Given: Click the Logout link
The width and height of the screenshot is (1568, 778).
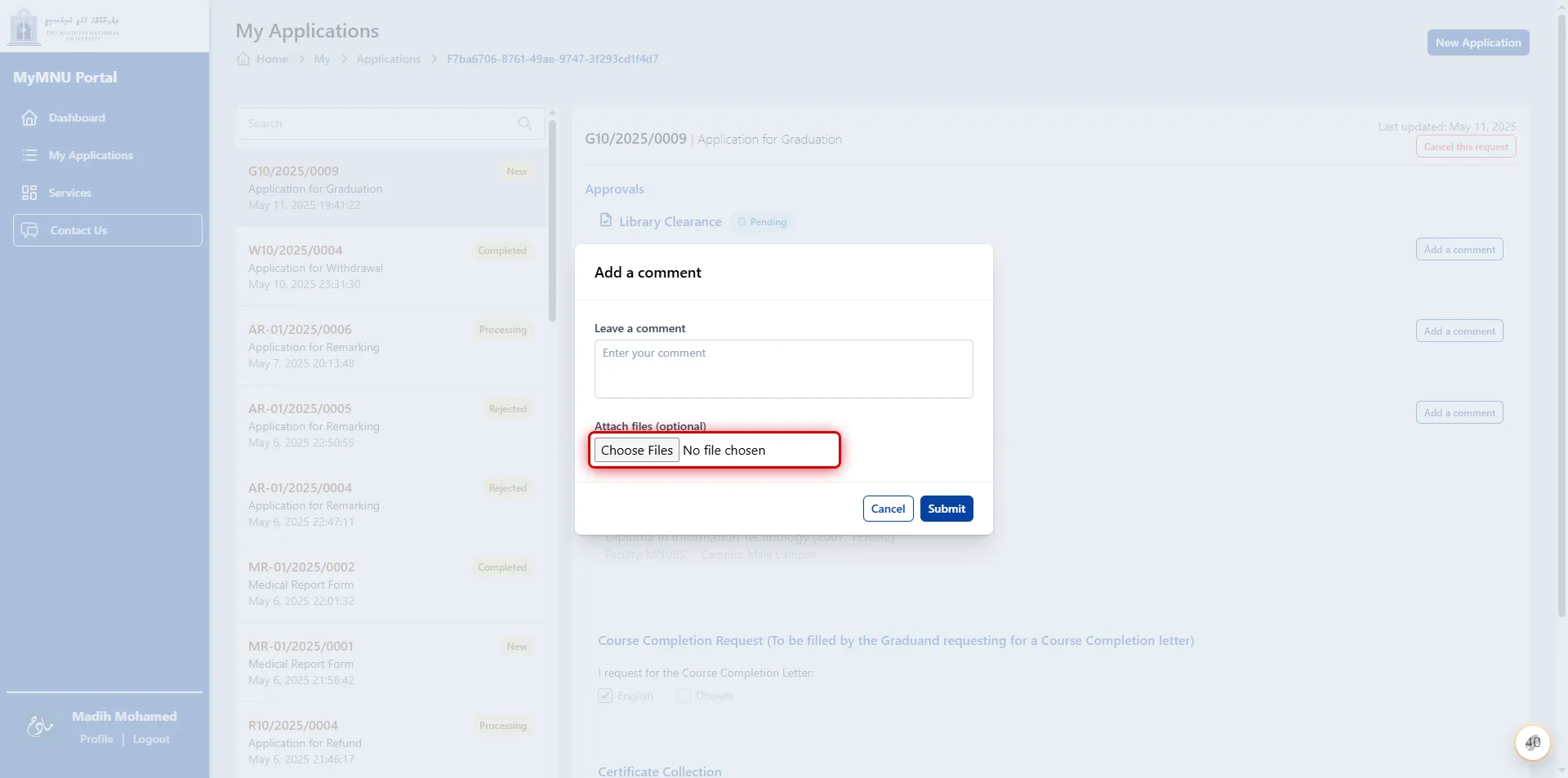Looking at the screenshot, I should (151, 739).
